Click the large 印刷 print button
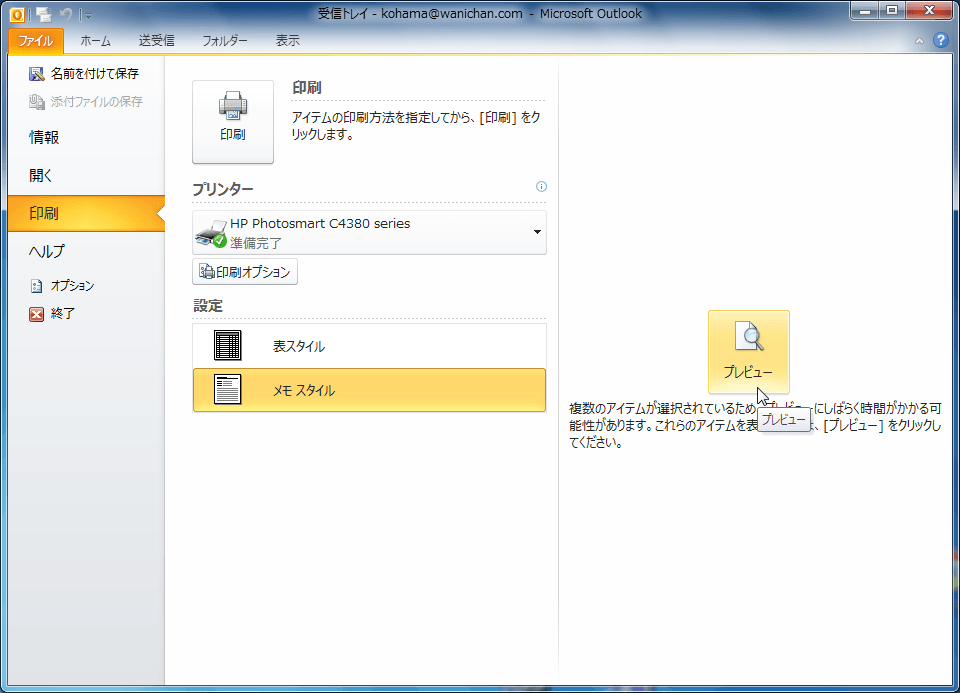The height and width of the screenshot is (693, 960). pyautogui.click(x=233, y=121)
